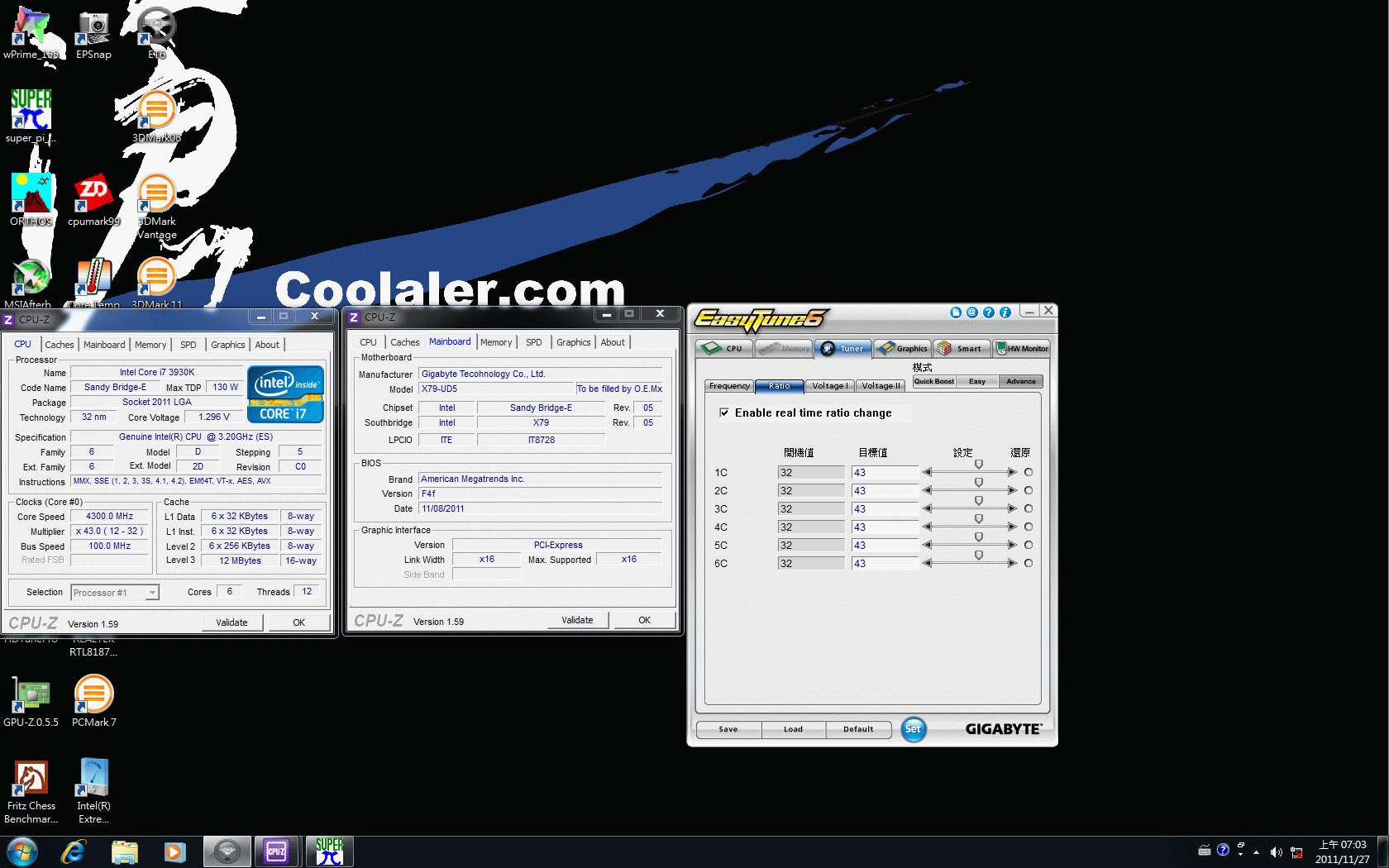Open the EPSnap desktop shortcut
The image size is (1389, 868).
tap(93, 33)
